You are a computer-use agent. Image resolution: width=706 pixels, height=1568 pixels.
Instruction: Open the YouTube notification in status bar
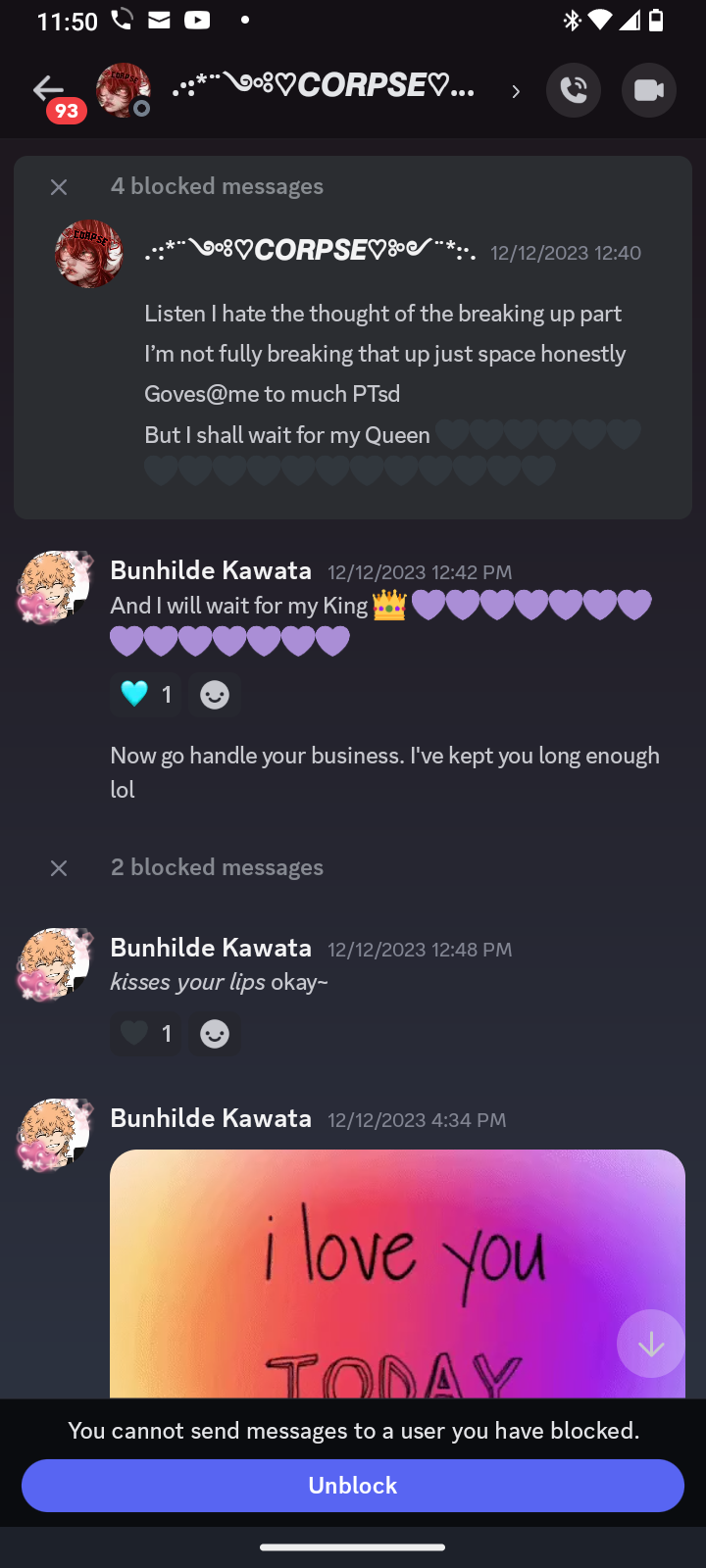pos(197,20)
